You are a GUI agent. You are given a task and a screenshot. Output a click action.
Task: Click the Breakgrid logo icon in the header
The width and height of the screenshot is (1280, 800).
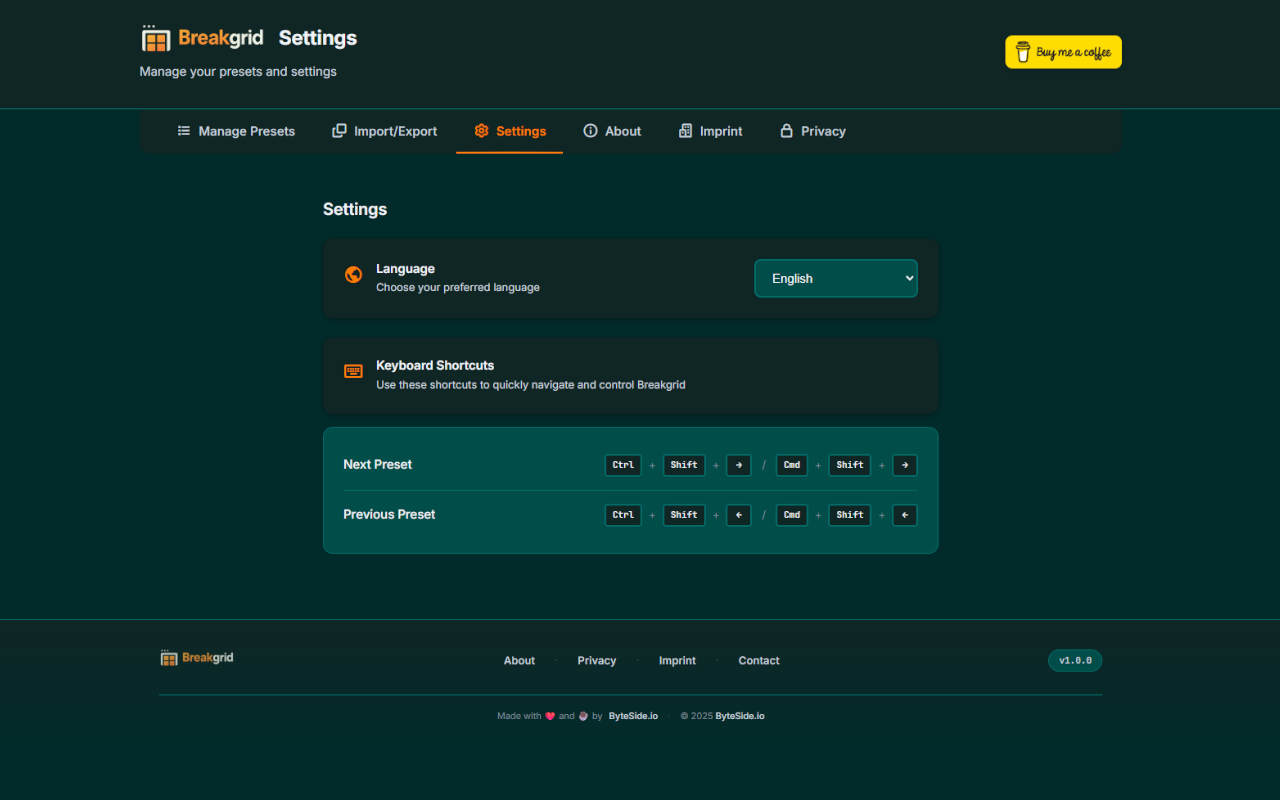(x=155, y=38)
